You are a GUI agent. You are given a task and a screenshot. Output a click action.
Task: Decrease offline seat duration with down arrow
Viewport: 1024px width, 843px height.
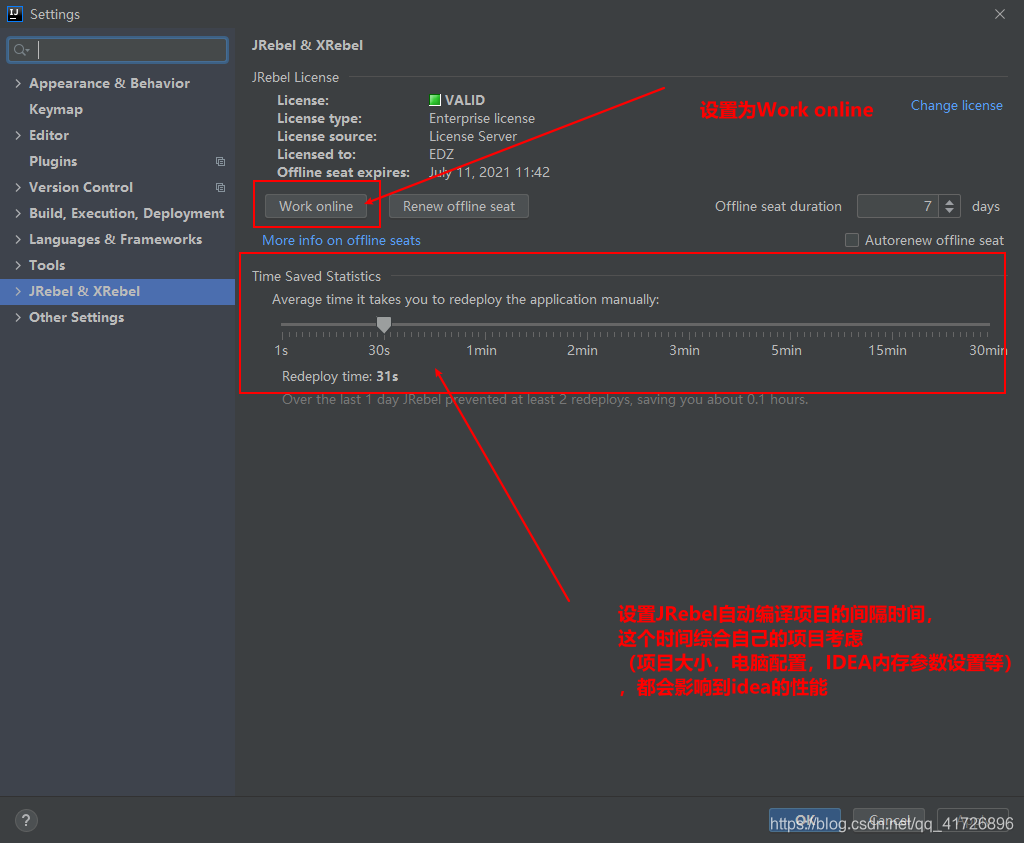pyautogui.click(x=950, y=212)
